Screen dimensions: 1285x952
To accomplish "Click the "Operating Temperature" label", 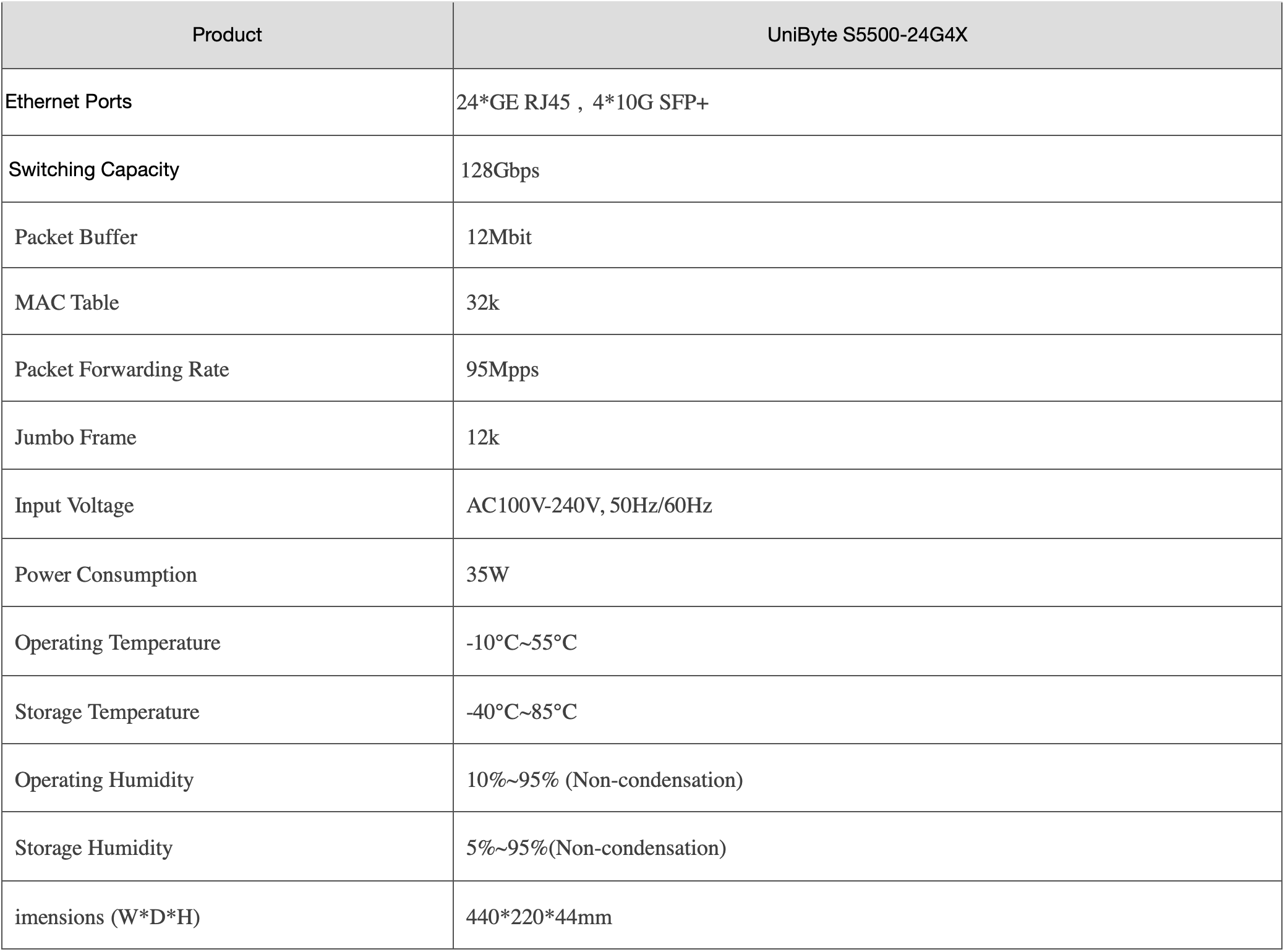I will tap(117, 643).
